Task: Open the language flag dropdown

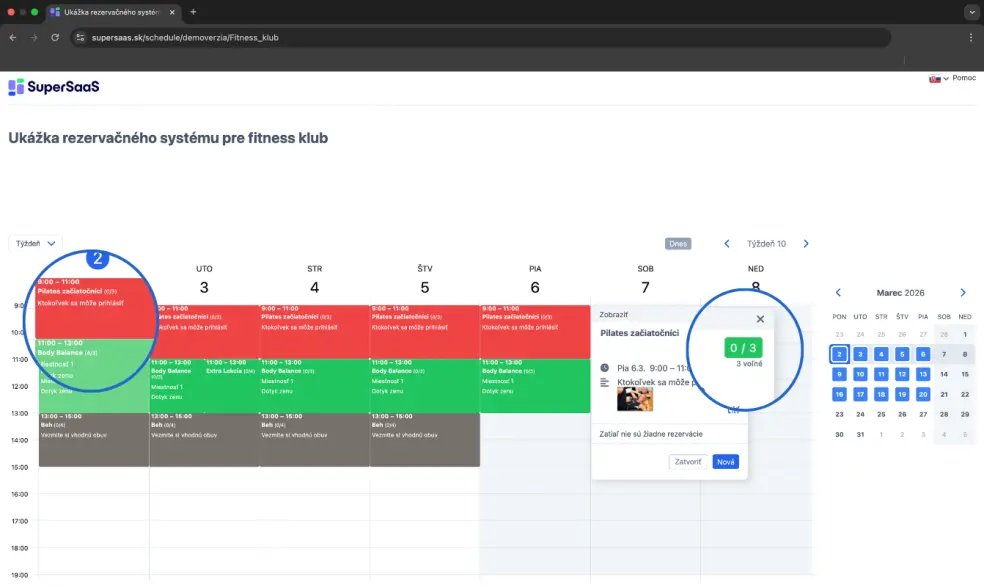Action: coord(936,78)
